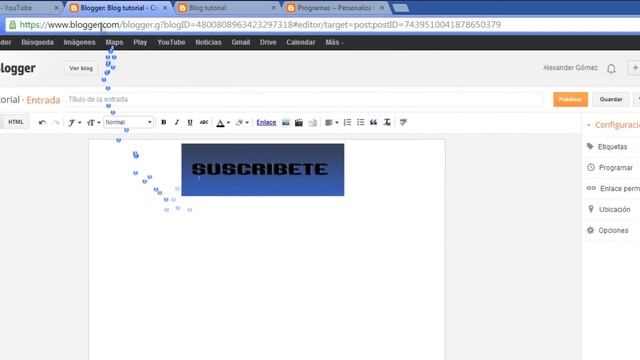
Task: Expand the Más menu in Google bar
Action: [334, 42]
